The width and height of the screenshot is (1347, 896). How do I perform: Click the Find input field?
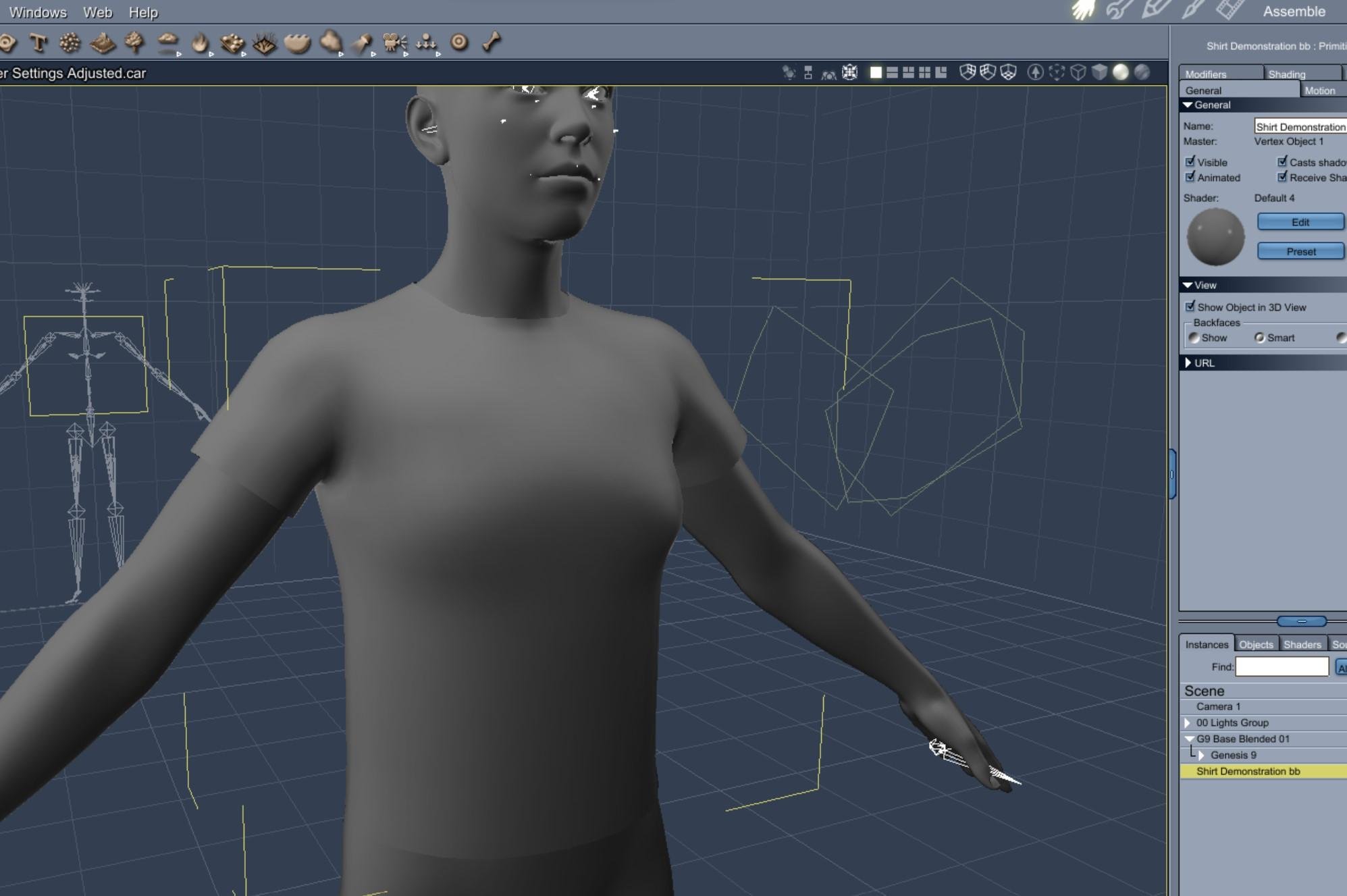pyautogui.click(x=1282, y=666)
